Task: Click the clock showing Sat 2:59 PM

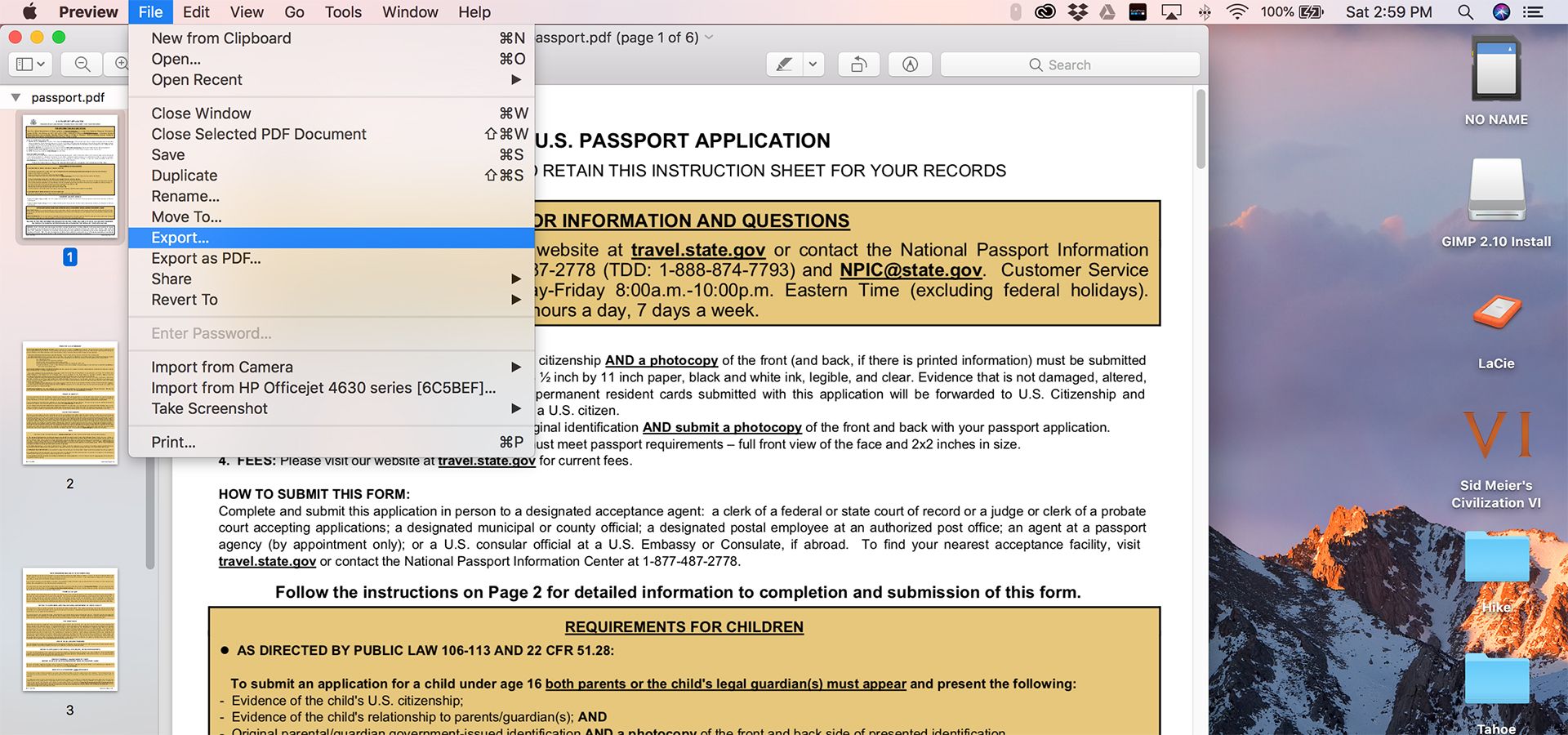Action: (x=1388, y=11)
